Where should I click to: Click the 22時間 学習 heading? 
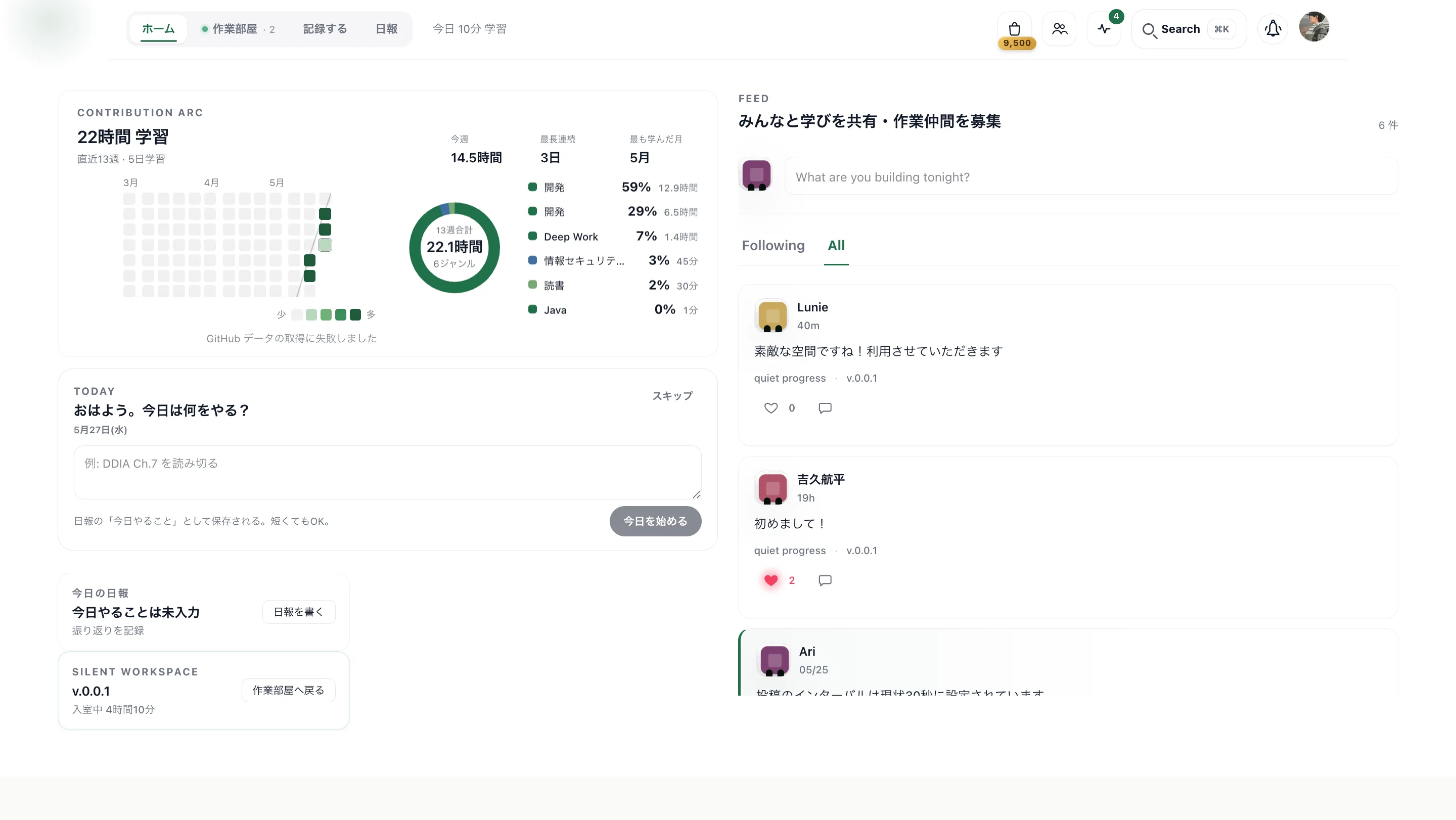(x=123, y=137)
